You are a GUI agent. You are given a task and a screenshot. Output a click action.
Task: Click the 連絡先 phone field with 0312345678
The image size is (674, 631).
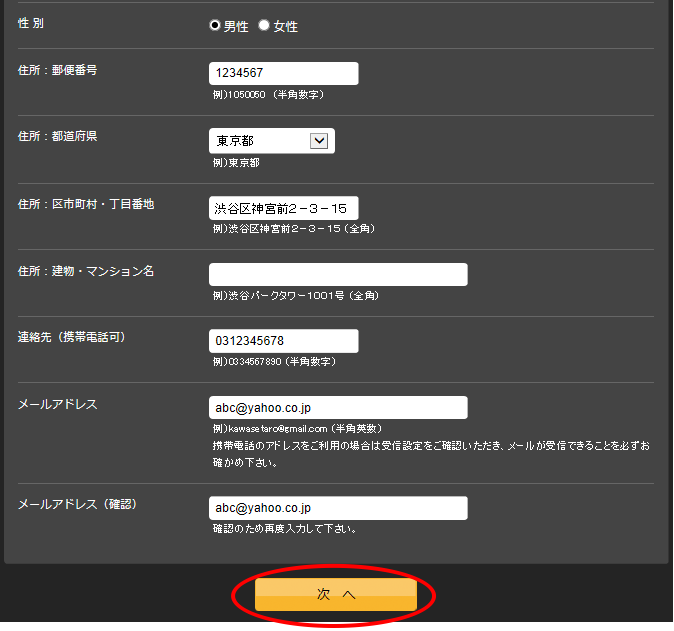pos(283,341)
